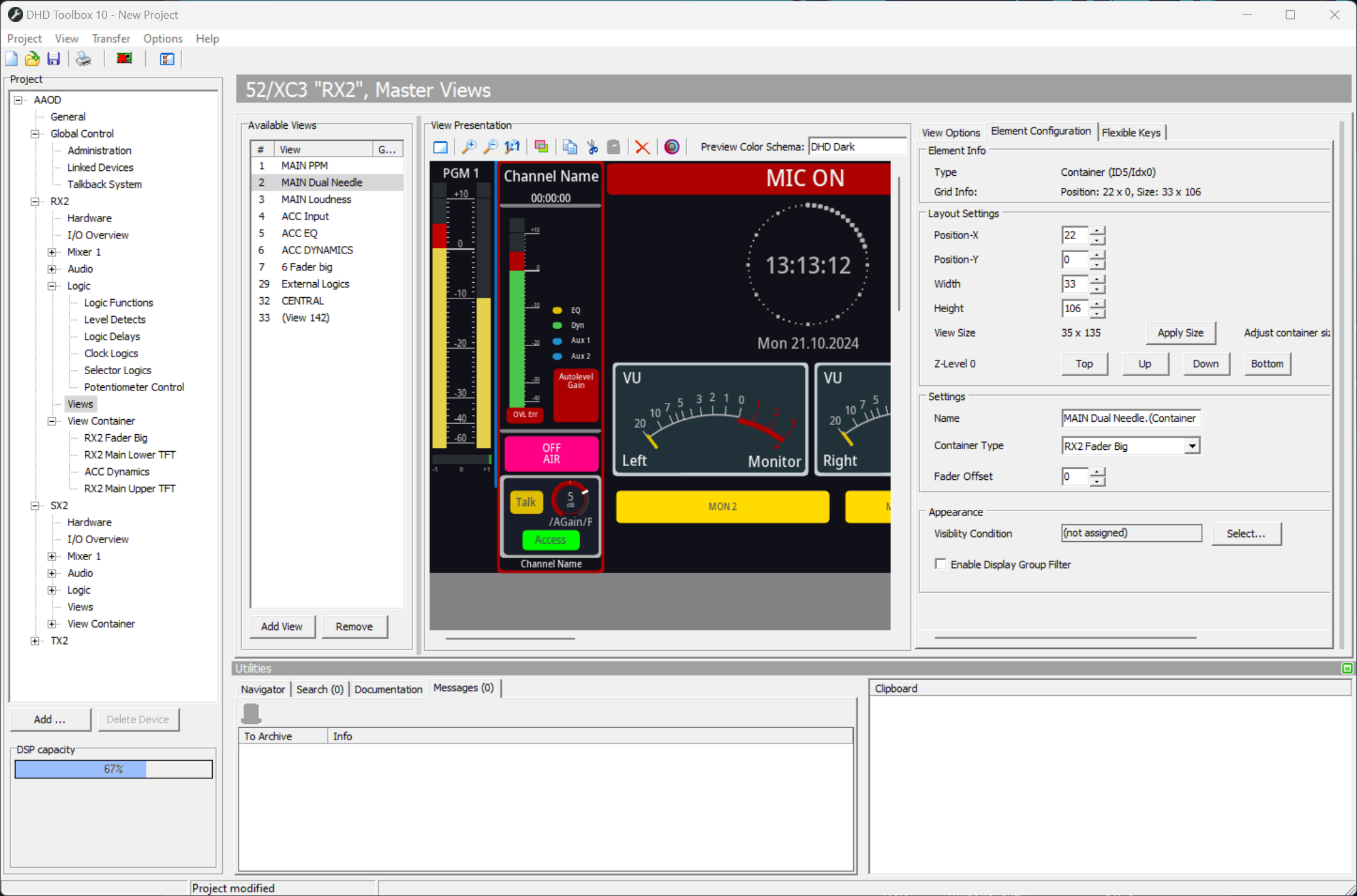Open the Container Type dropdown
This screenshot has height=896, width=1357.
[1192, 446]
